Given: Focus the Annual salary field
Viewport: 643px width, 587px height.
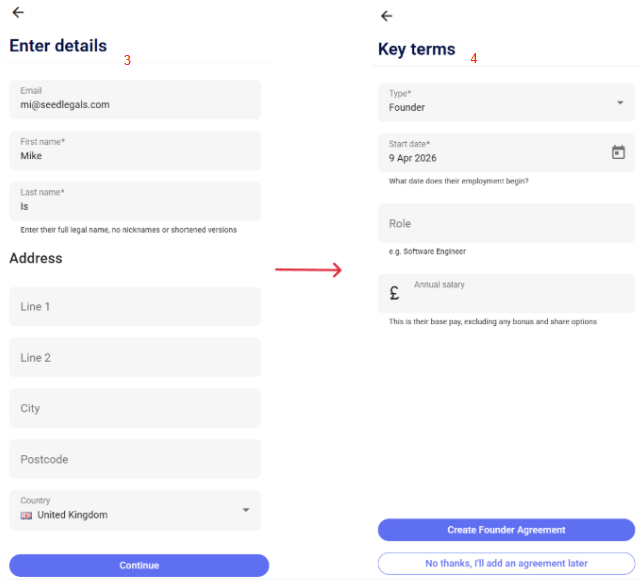Looking at the screenshot, I should 520,293.
